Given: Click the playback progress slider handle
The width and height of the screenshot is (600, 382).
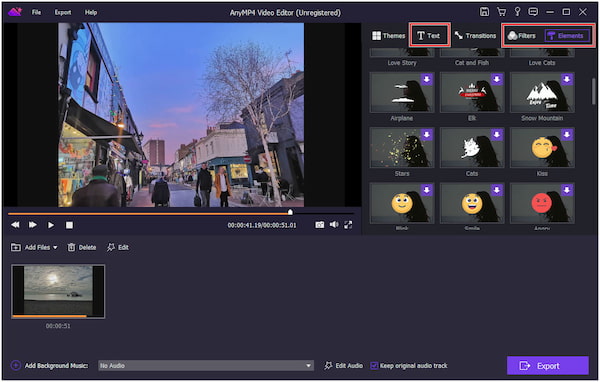Looking at the screenshot, I should click(x=290, y=212).
